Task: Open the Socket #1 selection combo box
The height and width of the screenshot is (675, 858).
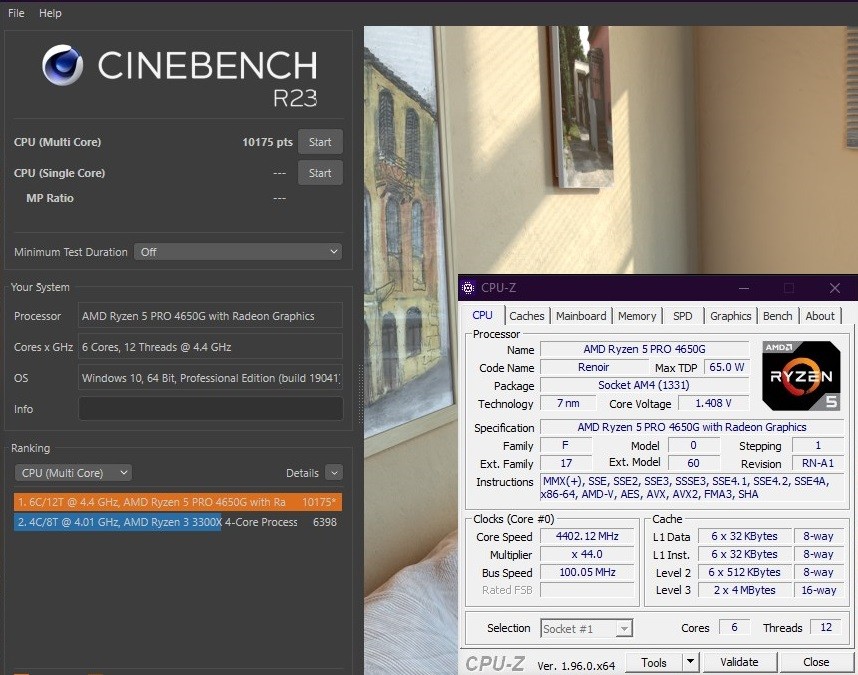Action: pos(587,628)
